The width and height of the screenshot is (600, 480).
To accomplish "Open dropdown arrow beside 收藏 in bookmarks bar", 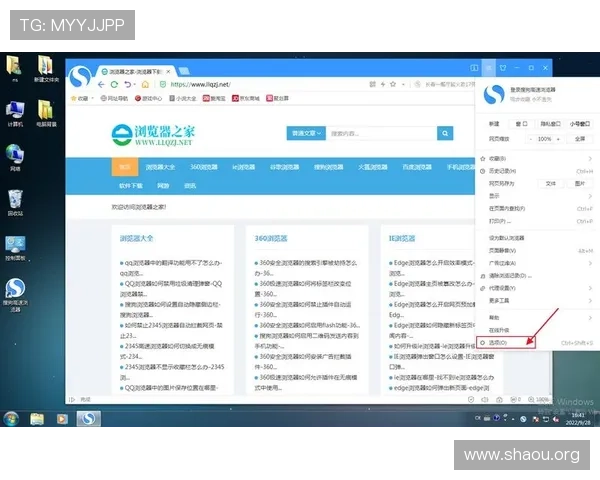I will click(92, 98).
